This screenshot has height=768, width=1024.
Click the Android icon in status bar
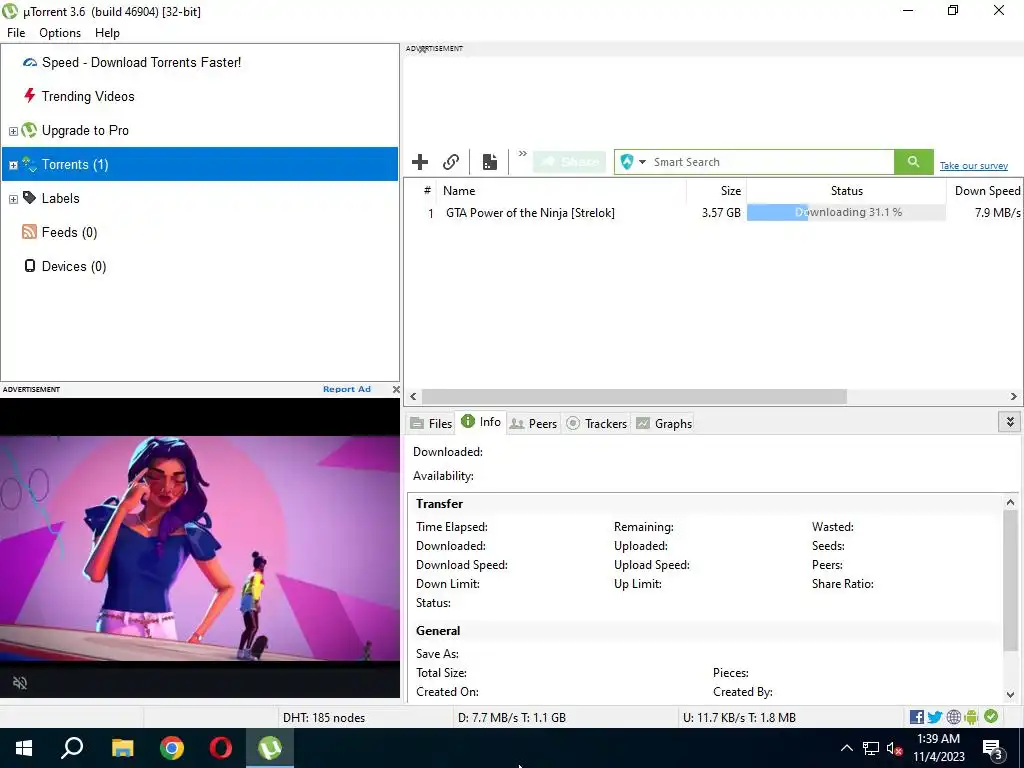click(x=971, y=718)
